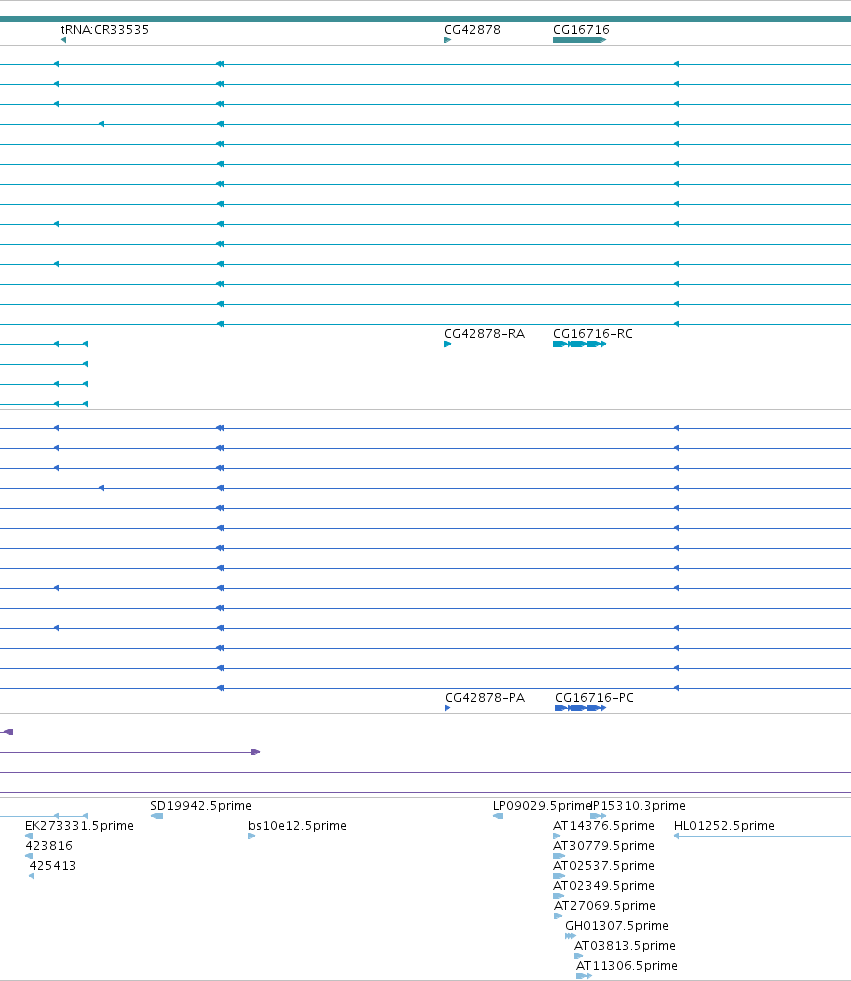Screen dimensions: 851x981
Task: Click the CG16716-PC coding sequence glyph
Action: pos(581,708)
